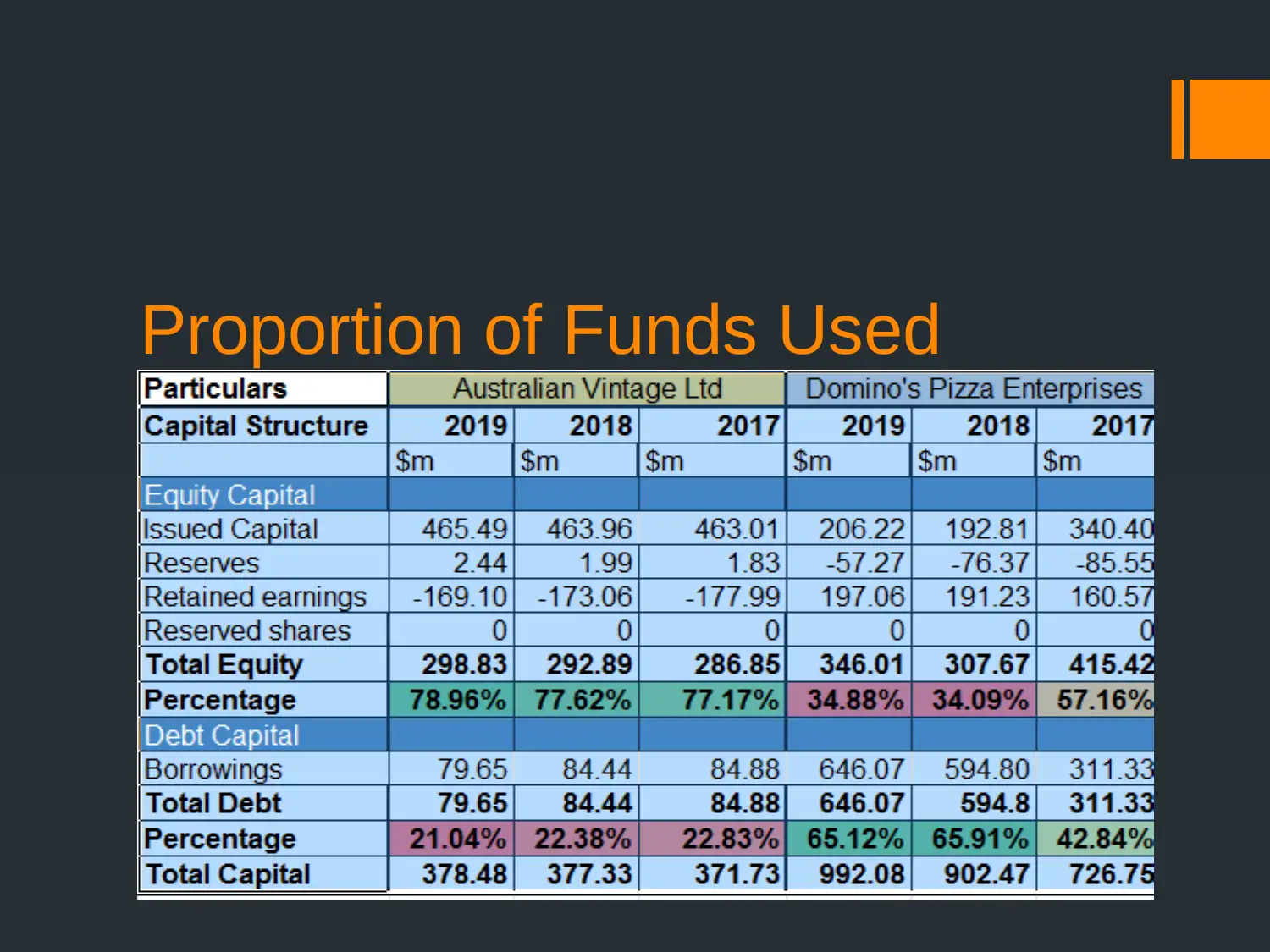Select the Issued Capital value 206.22
The height and width of the screenshot is (952, 1270).
coord(862,529)
